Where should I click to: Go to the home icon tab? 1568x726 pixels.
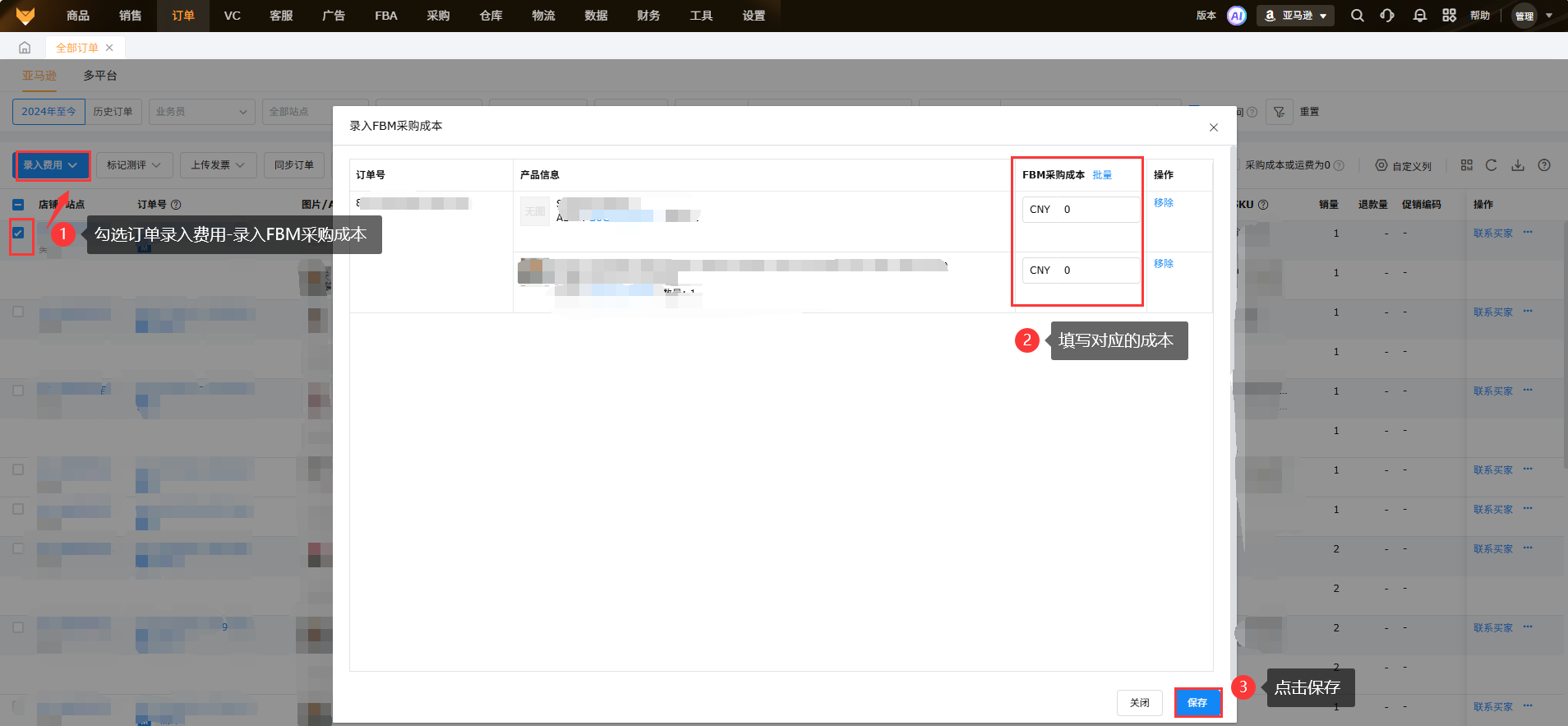[25, 48]
